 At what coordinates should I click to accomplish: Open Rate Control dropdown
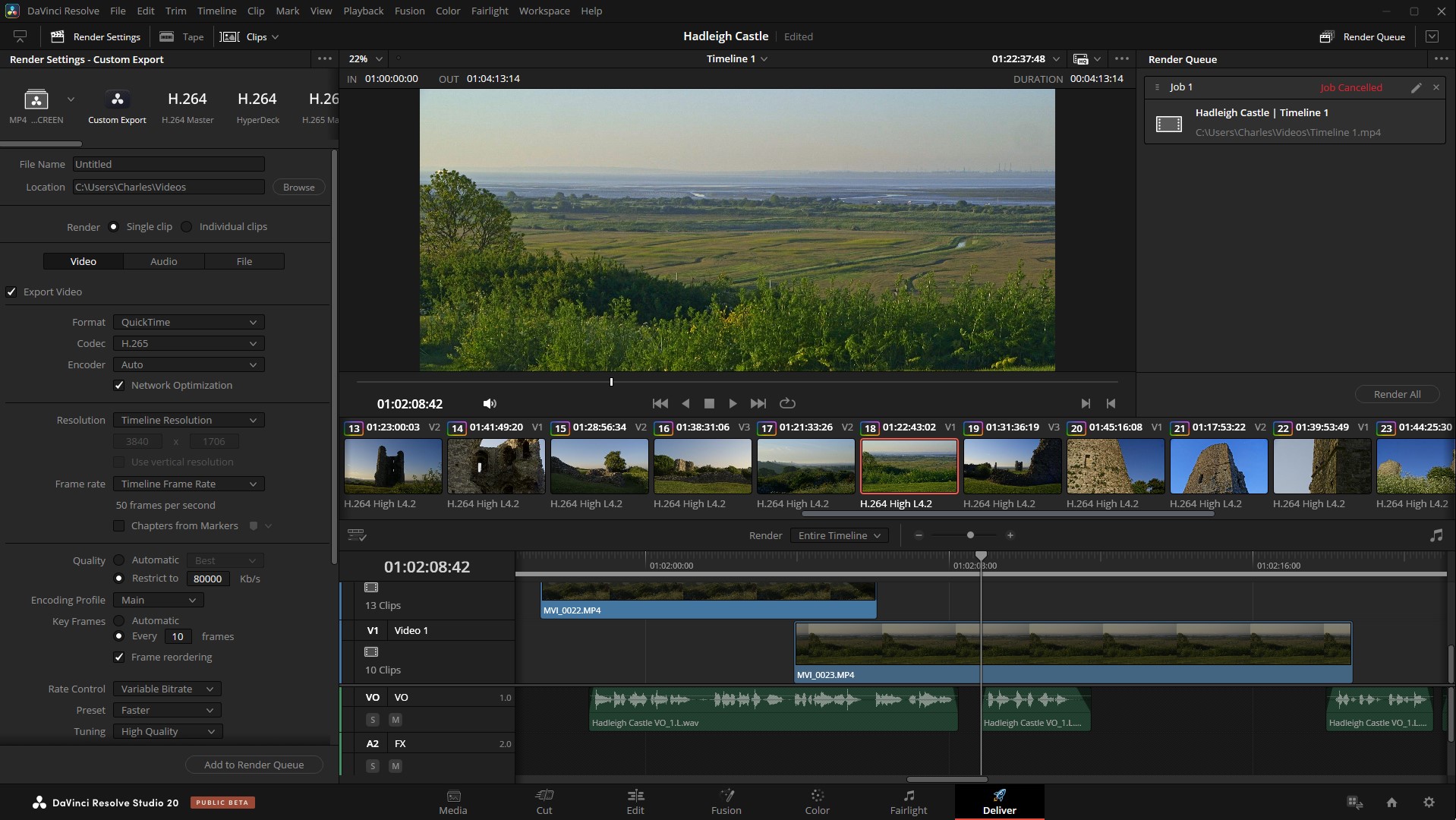pos(167,689)
